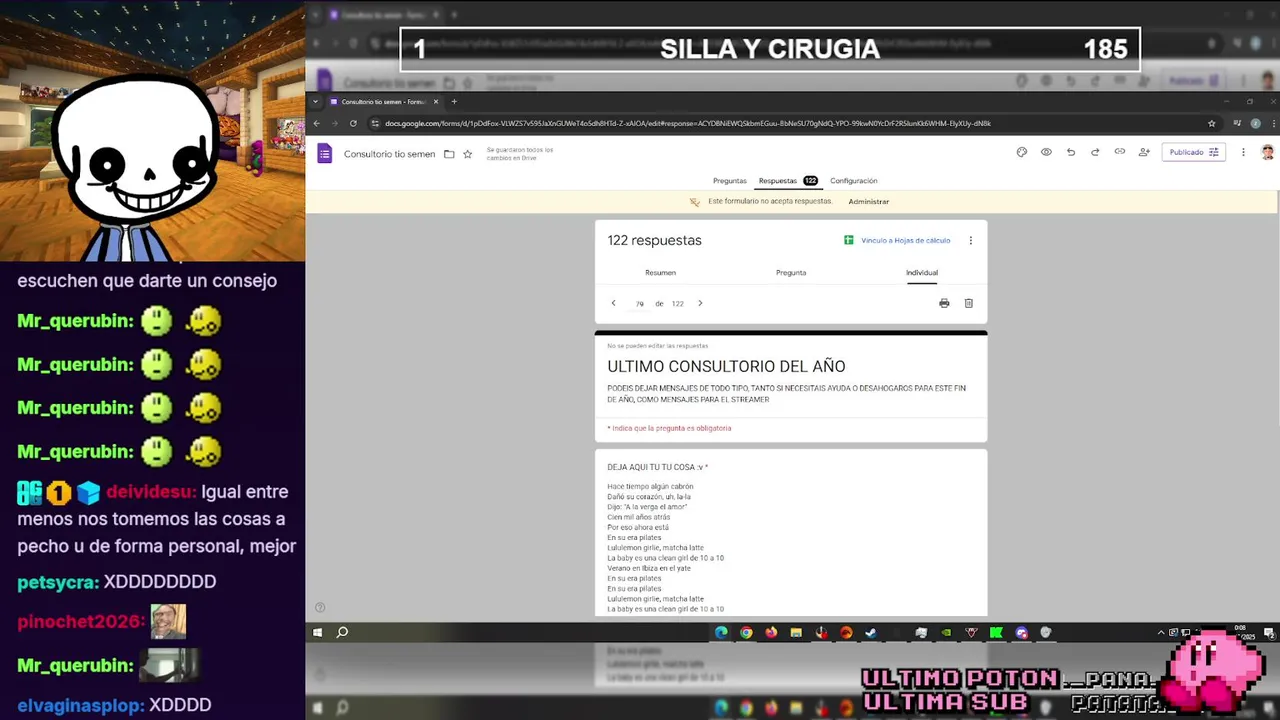1280x720 pixels.
Task: Open a new browser tab
Action: coord(454,101)
